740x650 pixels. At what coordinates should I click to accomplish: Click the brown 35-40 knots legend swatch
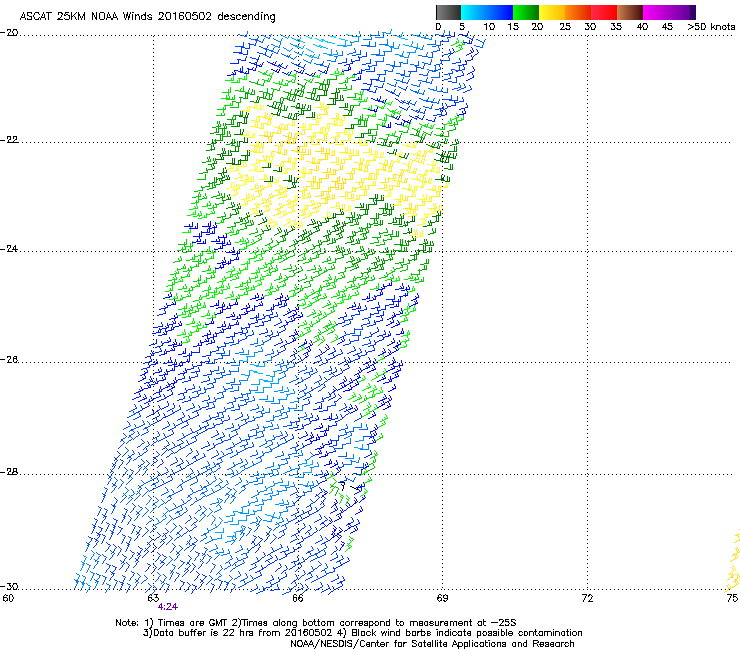[x=630, y=12]
